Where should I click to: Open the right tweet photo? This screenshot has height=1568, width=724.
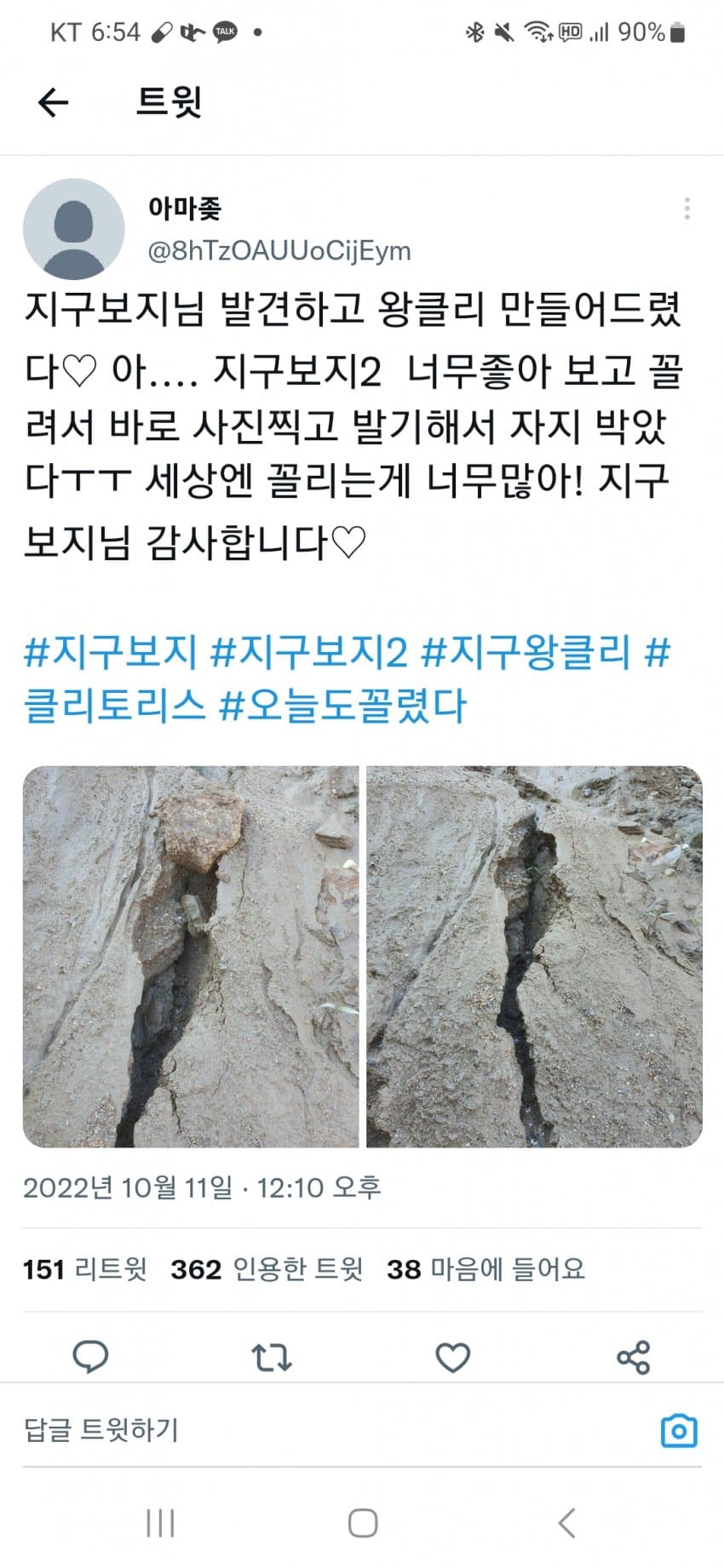pos(534,957)
